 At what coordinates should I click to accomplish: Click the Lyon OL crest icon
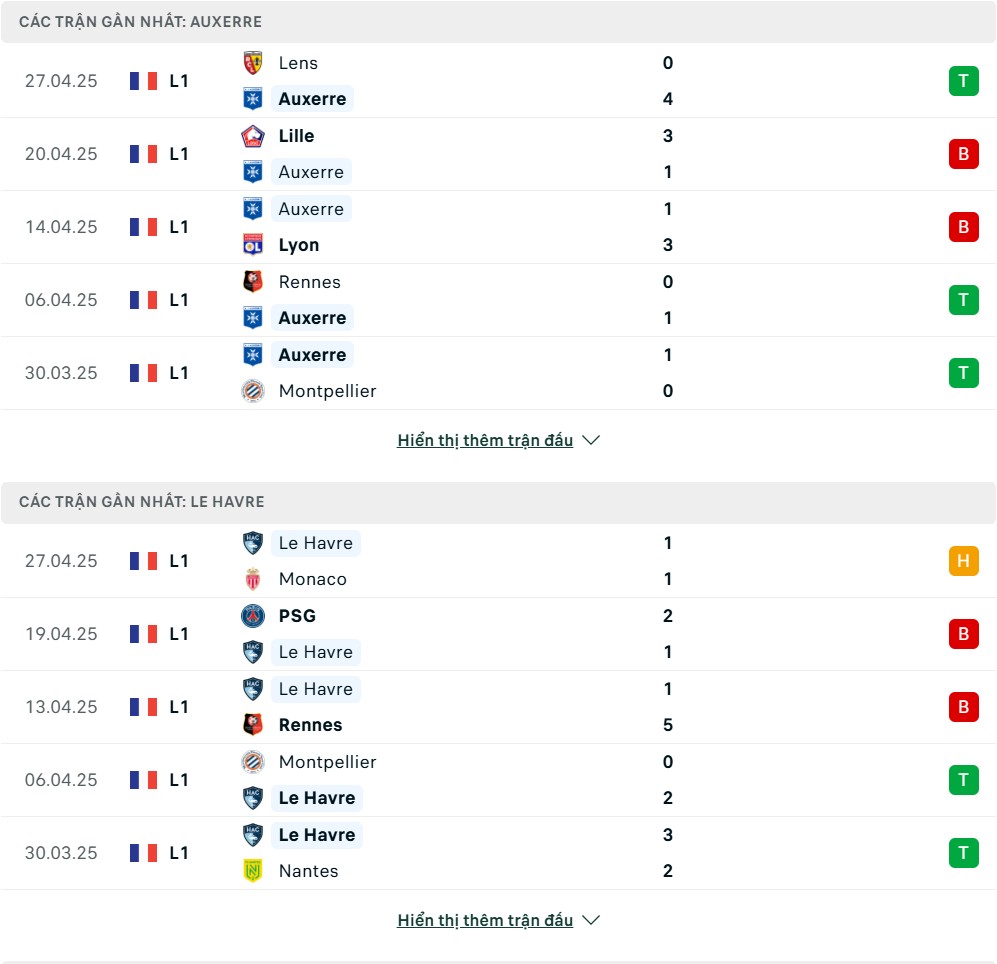pyautogui.click(x=252, y=245)
